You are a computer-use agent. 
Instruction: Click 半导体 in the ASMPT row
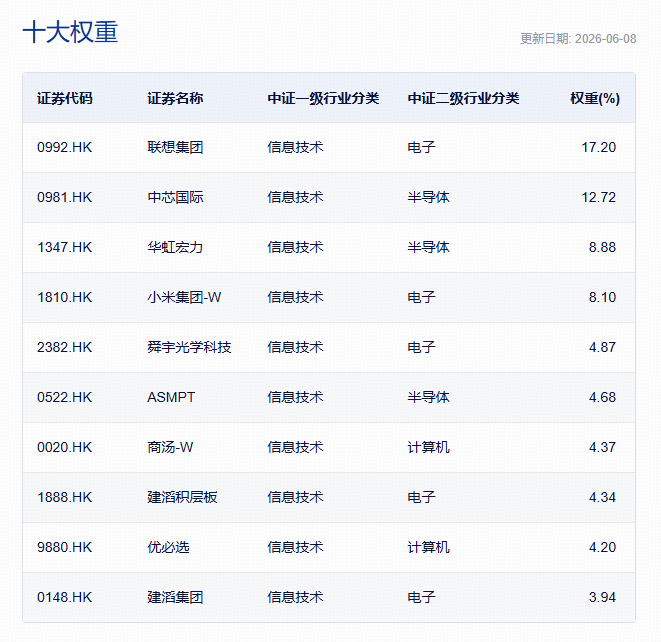click(x=428, y=397)
